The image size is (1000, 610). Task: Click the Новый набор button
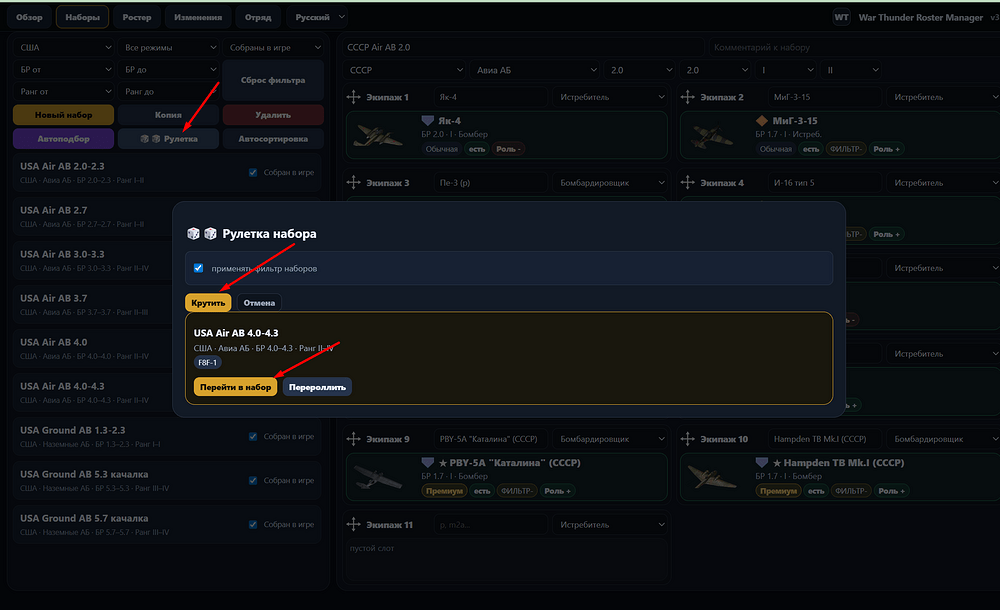pos(63,115)
